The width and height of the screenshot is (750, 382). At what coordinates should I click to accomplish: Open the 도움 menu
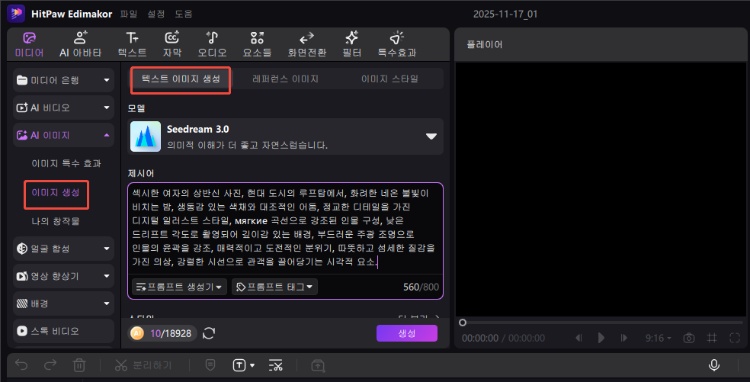click(184, 14)
